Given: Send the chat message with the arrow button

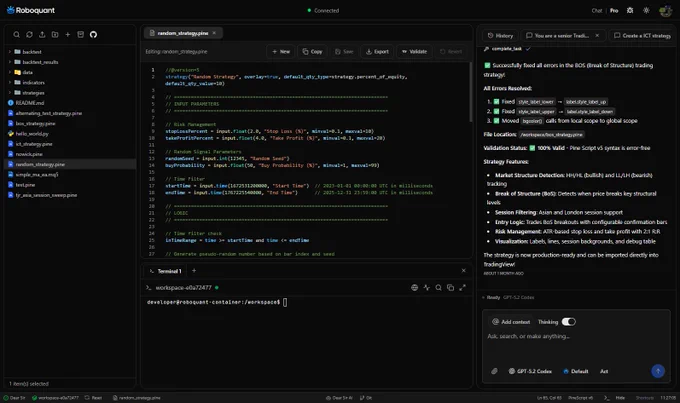Looking at the screenshot, I should point(658,370).
